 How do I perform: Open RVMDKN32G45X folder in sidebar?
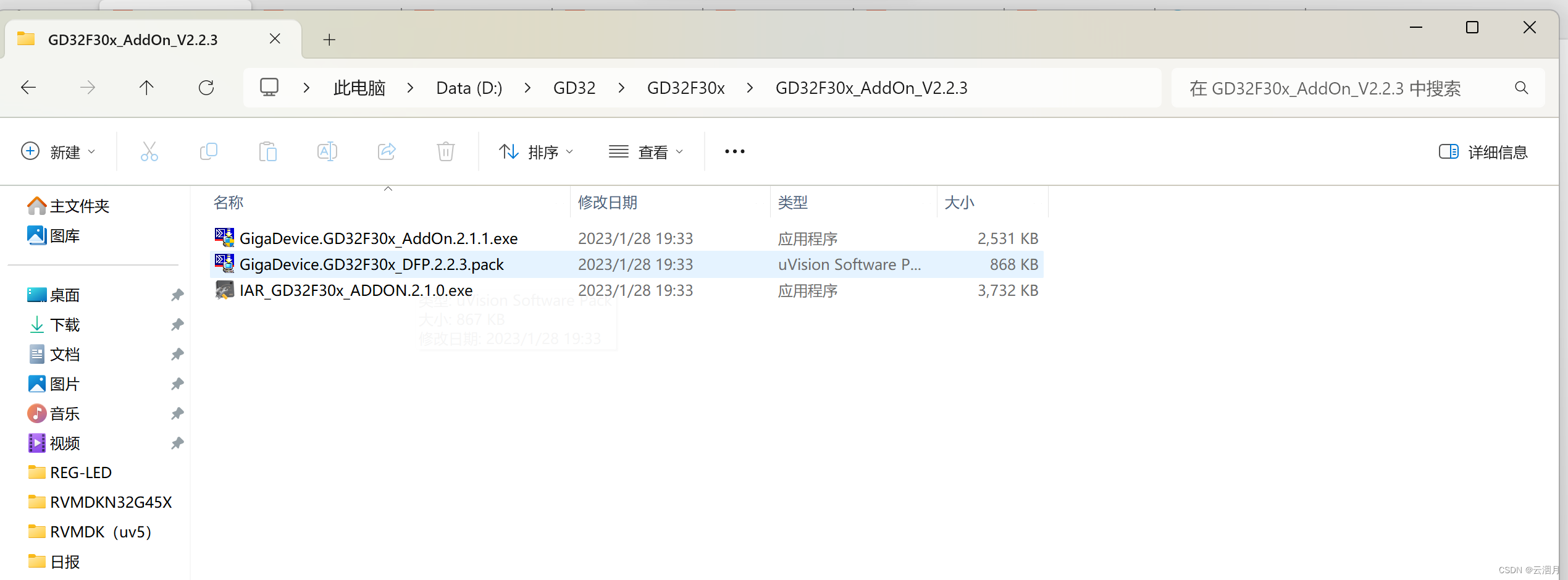coord(100,502)
